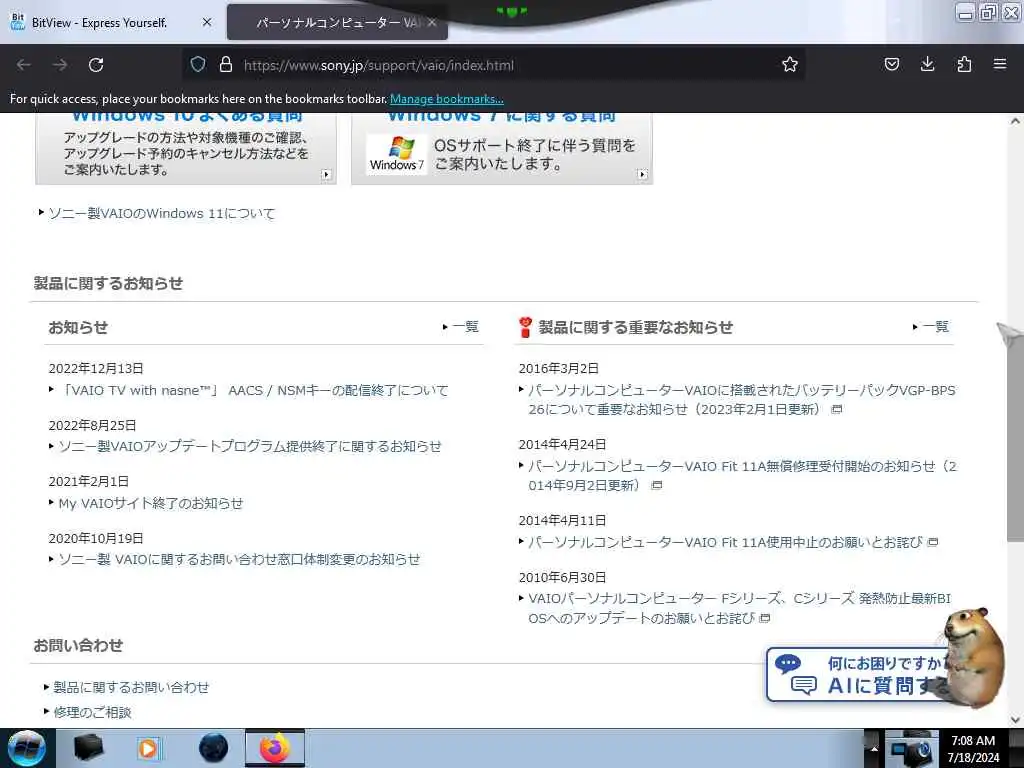Click the 2016年3月2日 date text

558,368
